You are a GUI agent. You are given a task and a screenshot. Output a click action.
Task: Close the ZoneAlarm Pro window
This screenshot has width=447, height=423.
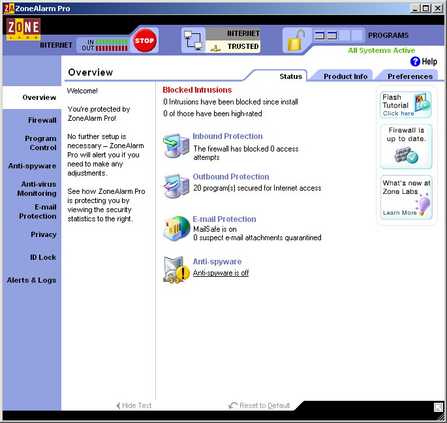tap(438, 8)
